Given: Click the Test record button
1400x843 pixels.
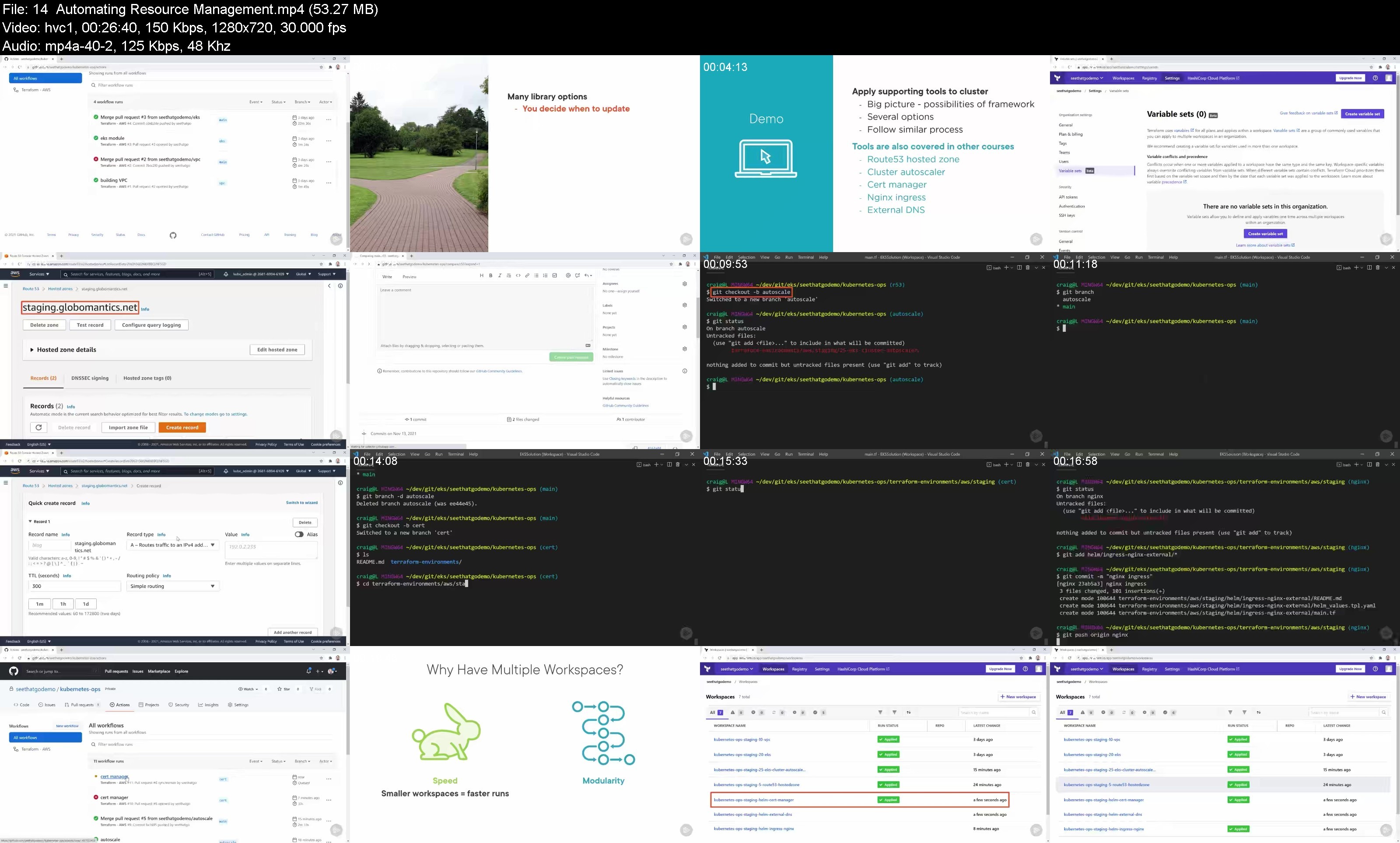Looking at the screenshot, I should (x=90, y=325).
